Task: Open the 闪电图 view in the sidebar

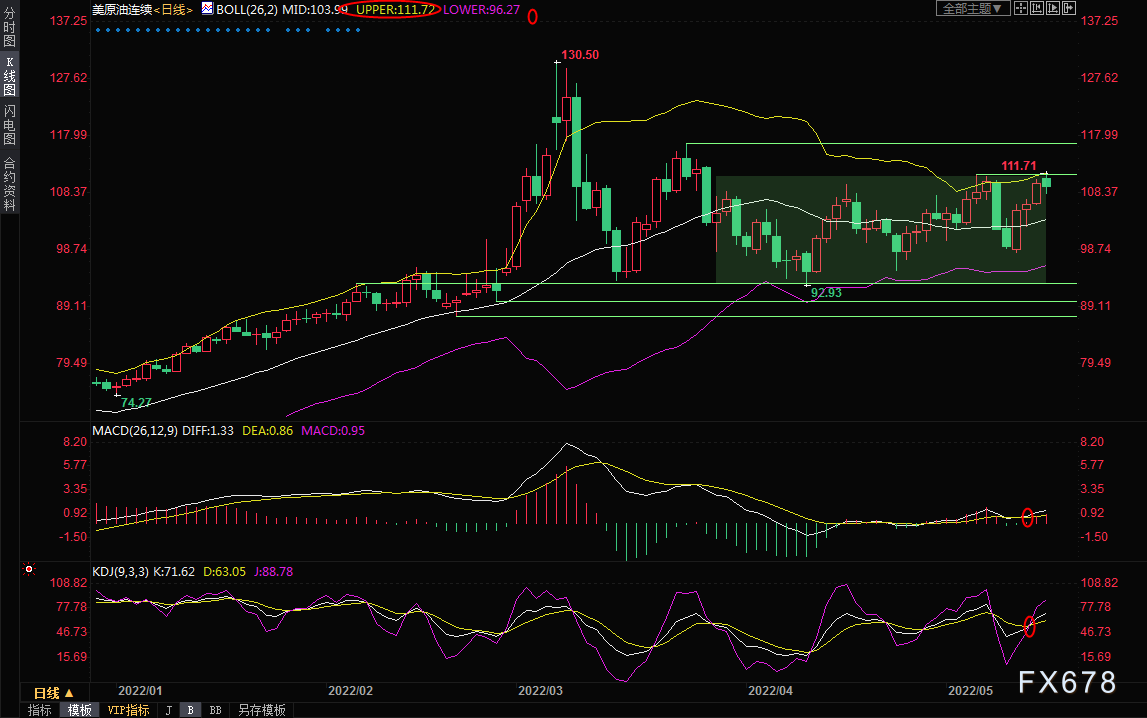Action: coord(10,124)
